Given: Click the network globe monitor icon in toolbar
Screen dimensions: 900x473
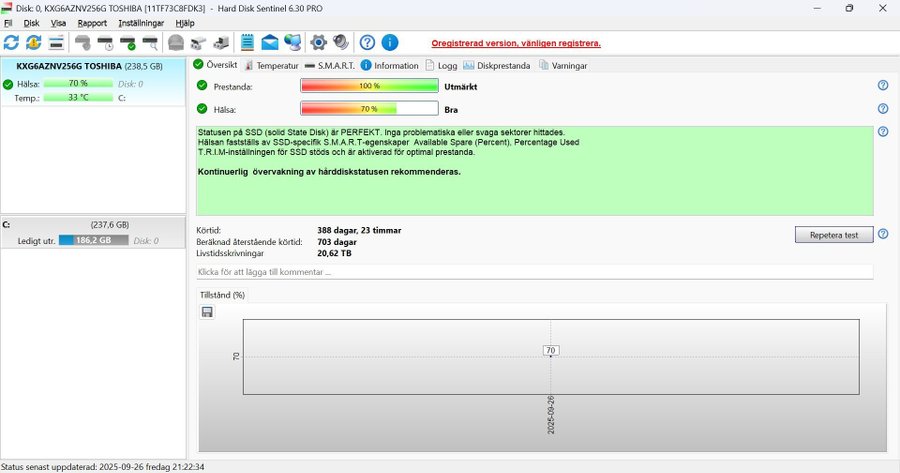Looking at the screenshot, I should coord(292,42).
